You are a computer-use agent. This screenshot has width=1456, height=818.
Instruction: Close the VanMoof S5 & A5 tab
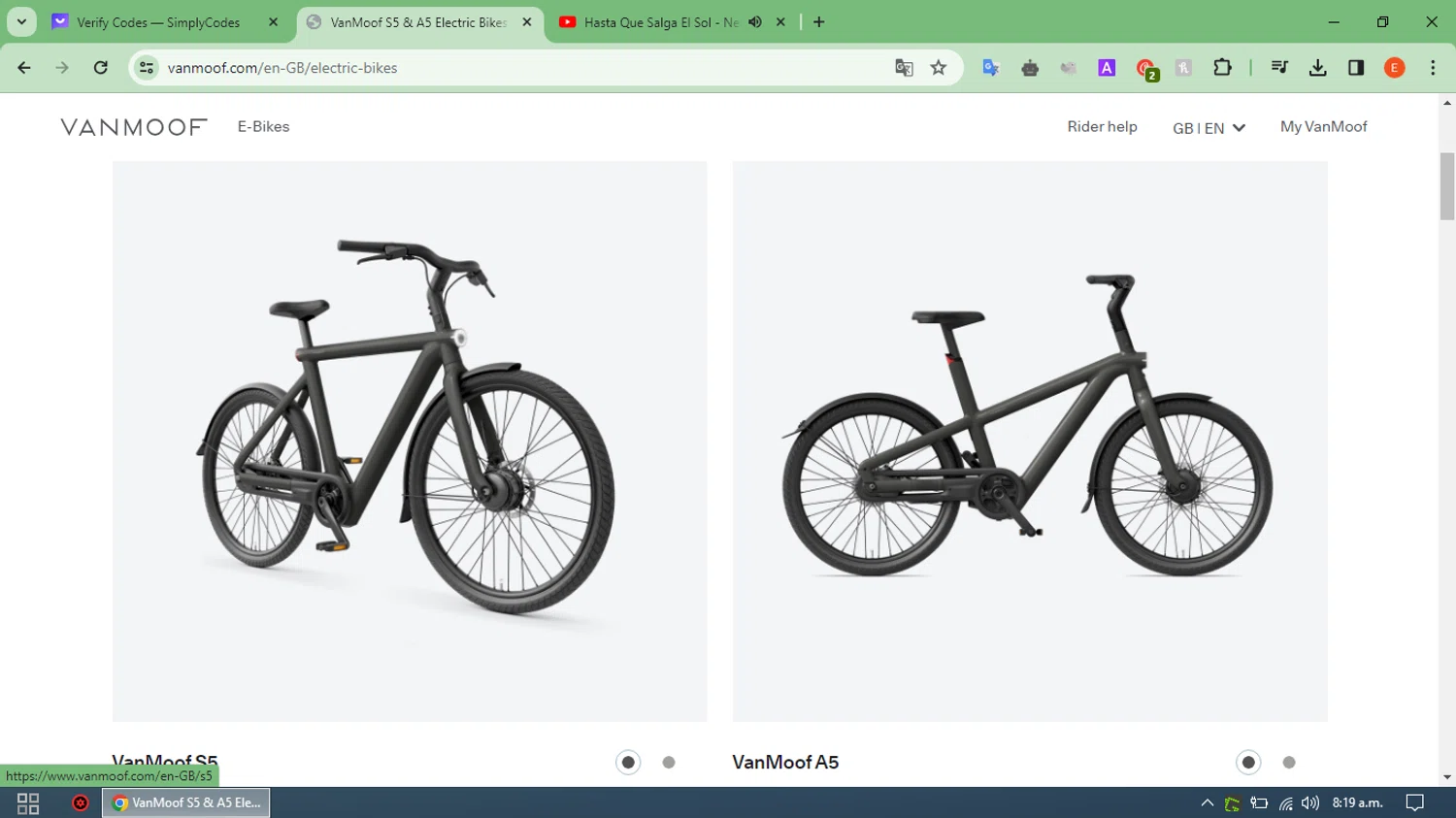(527, 21)
